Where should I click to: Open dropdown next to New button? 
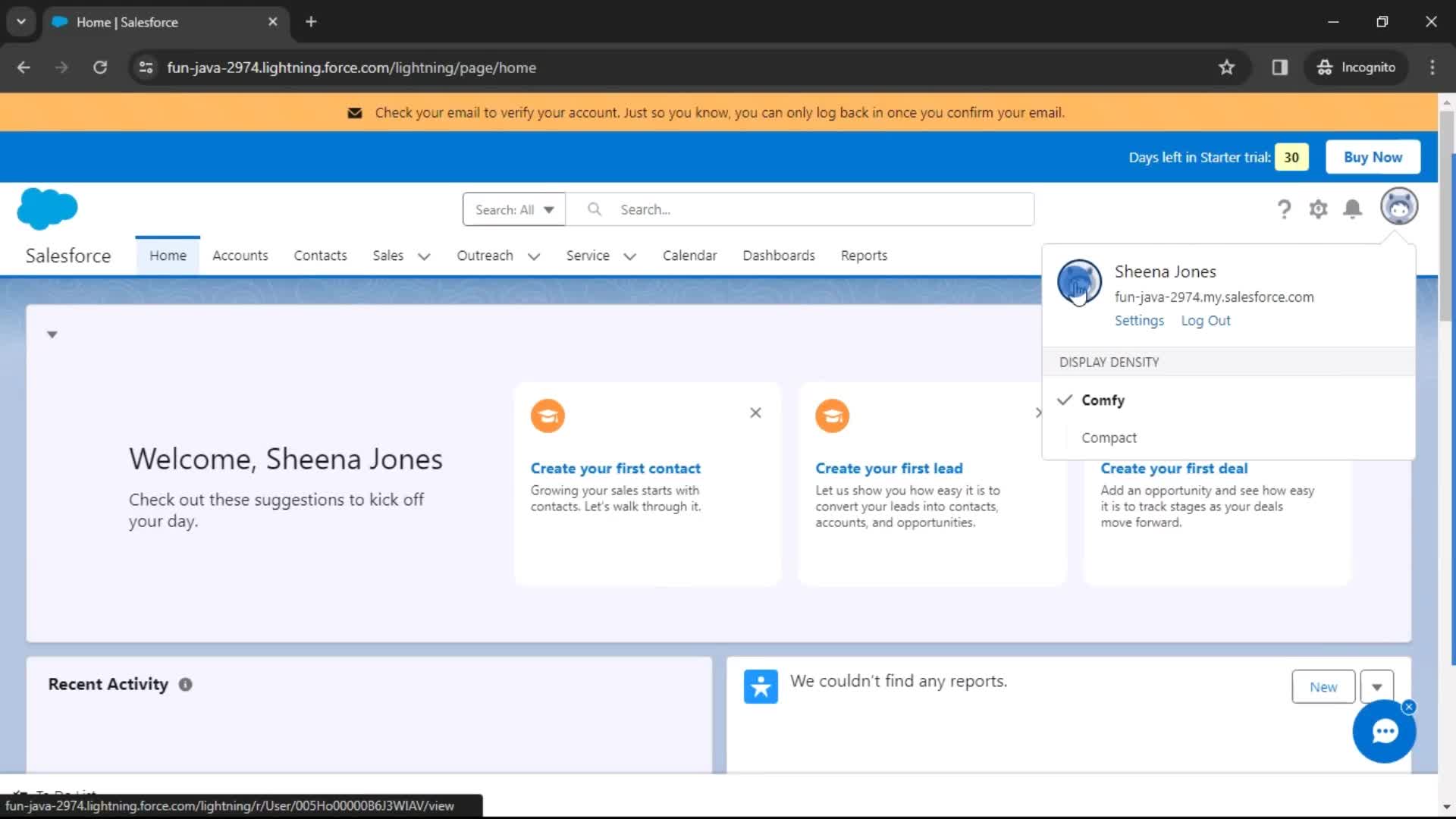[1377, 687]
